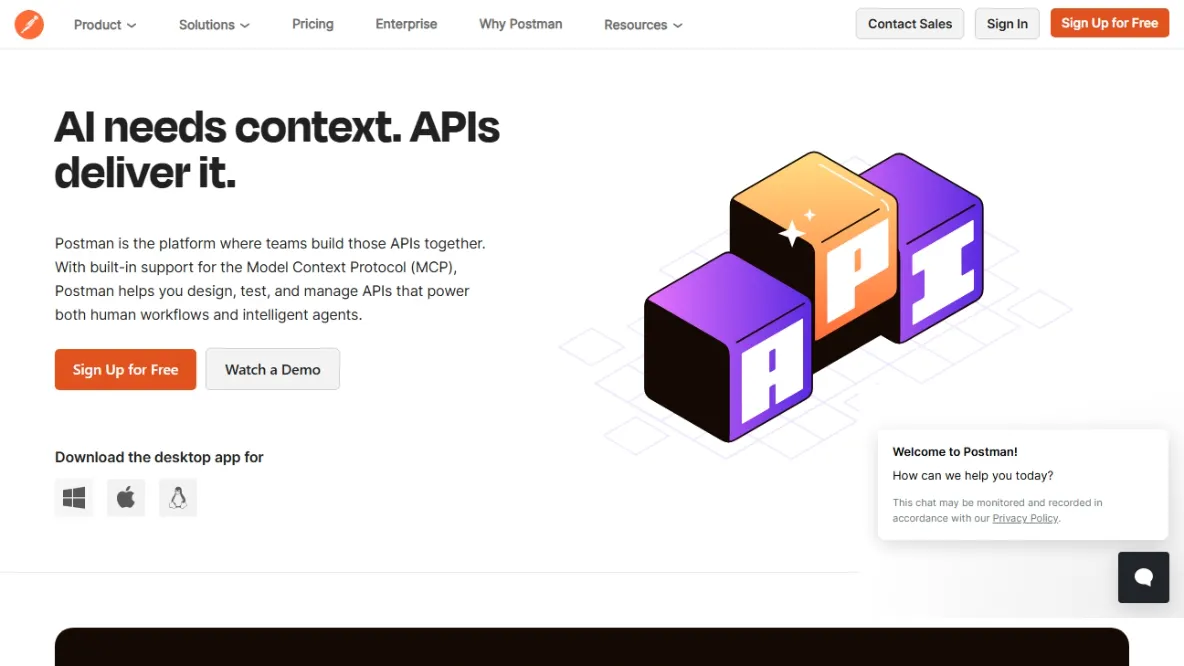Viewport: 1184px width, 666px height.
Task: Open the Solutions dropdown
Action: (213, 24)
